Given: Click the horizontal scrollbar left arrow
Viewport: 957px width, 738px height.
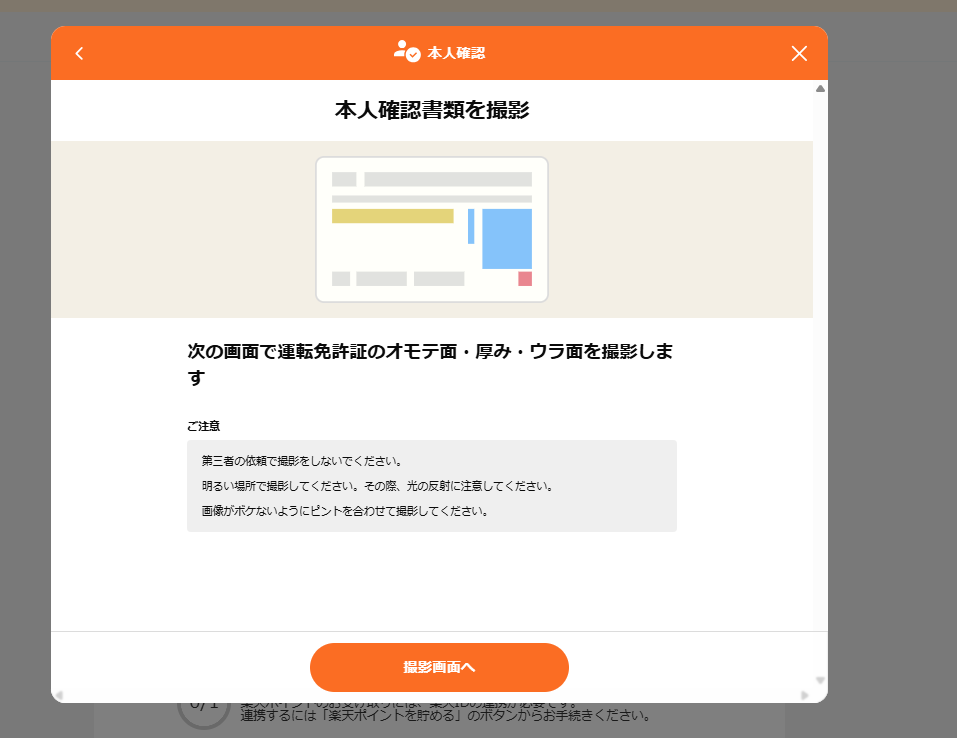Looking at the screenshot, I should pyautogui.click(x=59, y=695).
